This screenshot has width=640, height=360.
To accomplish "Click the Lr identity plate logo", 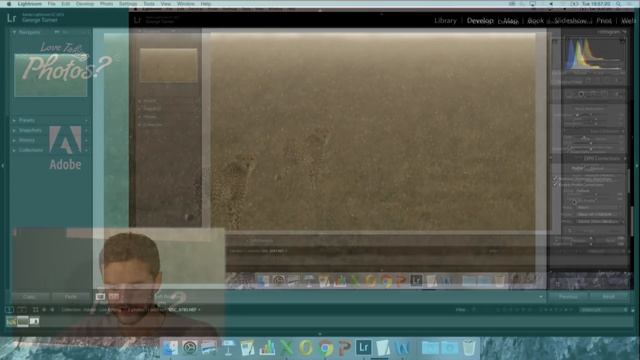I will (x=11, y=18).
